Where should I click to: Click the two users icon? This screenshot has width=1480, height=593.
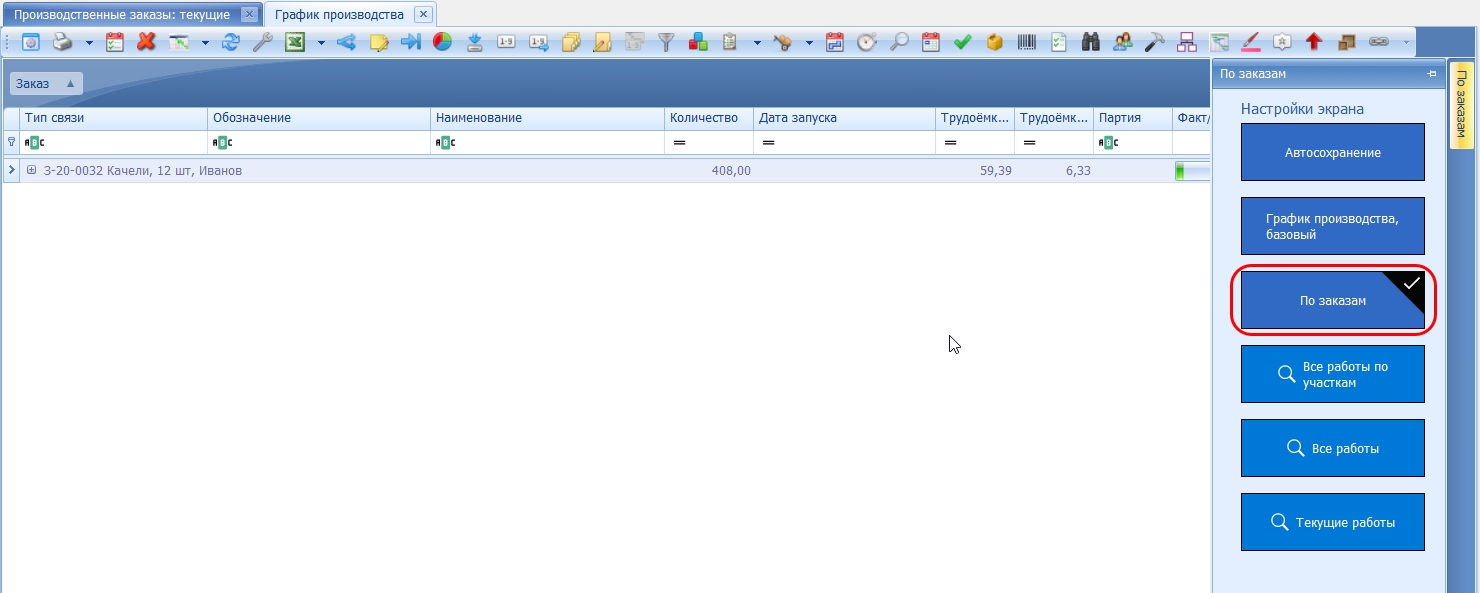1123,42
